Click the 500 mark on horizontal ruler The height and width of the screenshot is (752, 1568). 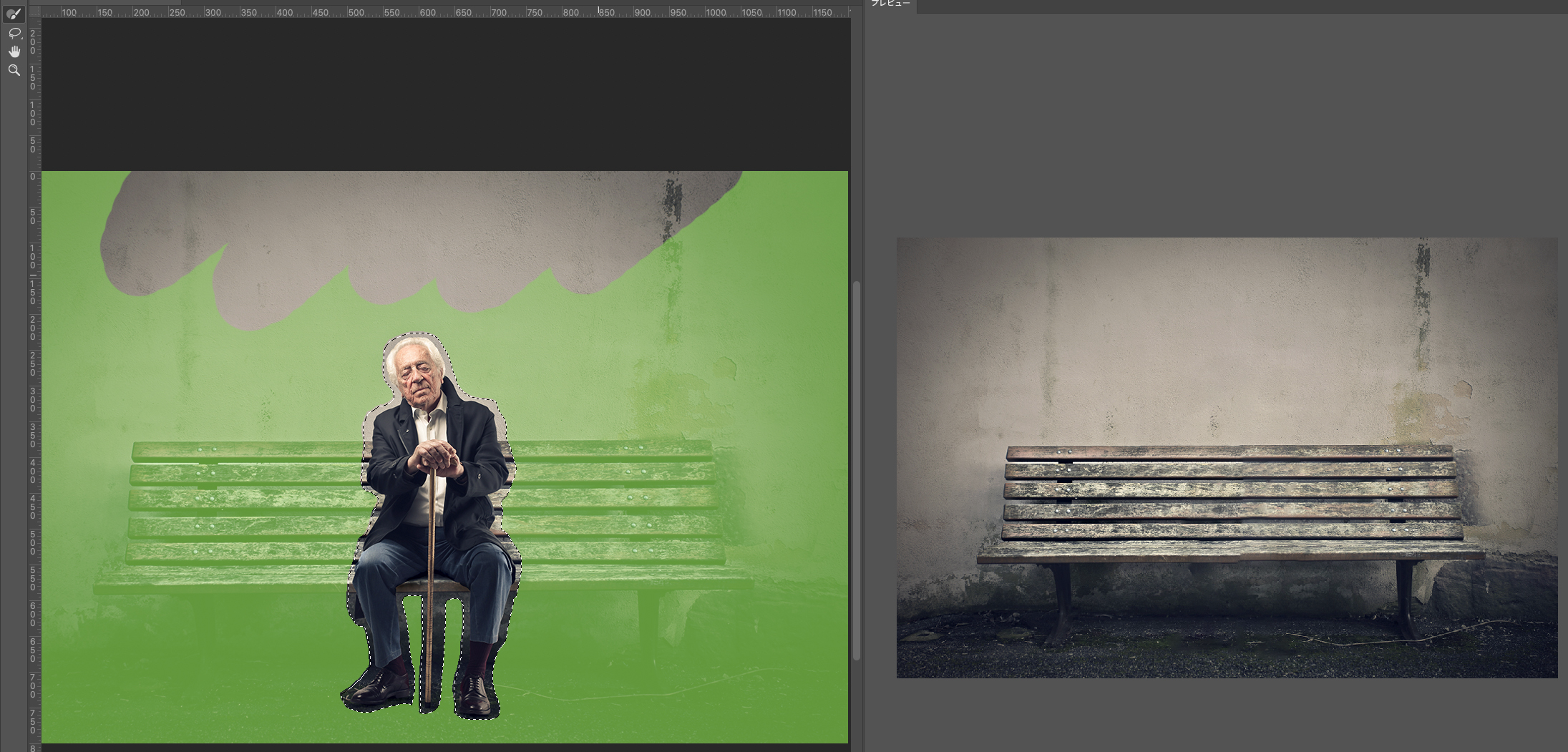point(356,12)
